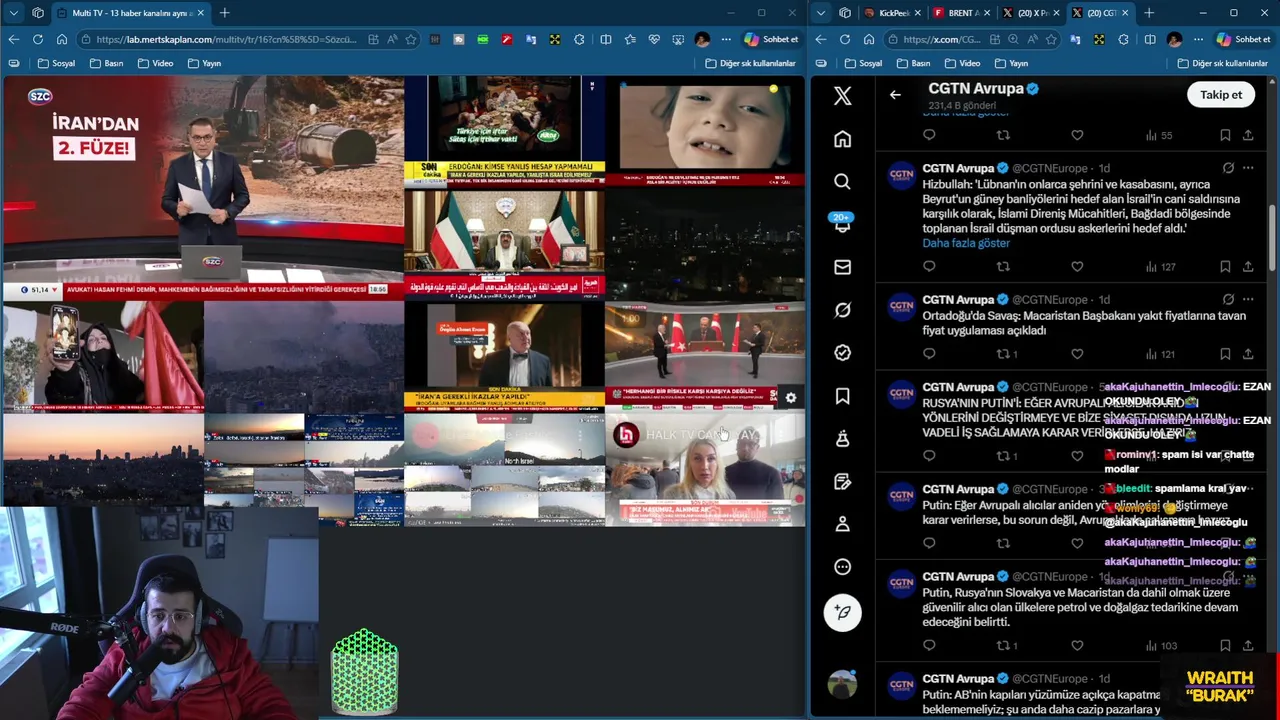Open X bookmarks in the sidebar
Viewport: 1280px width, 720px height.
(842, 396)
